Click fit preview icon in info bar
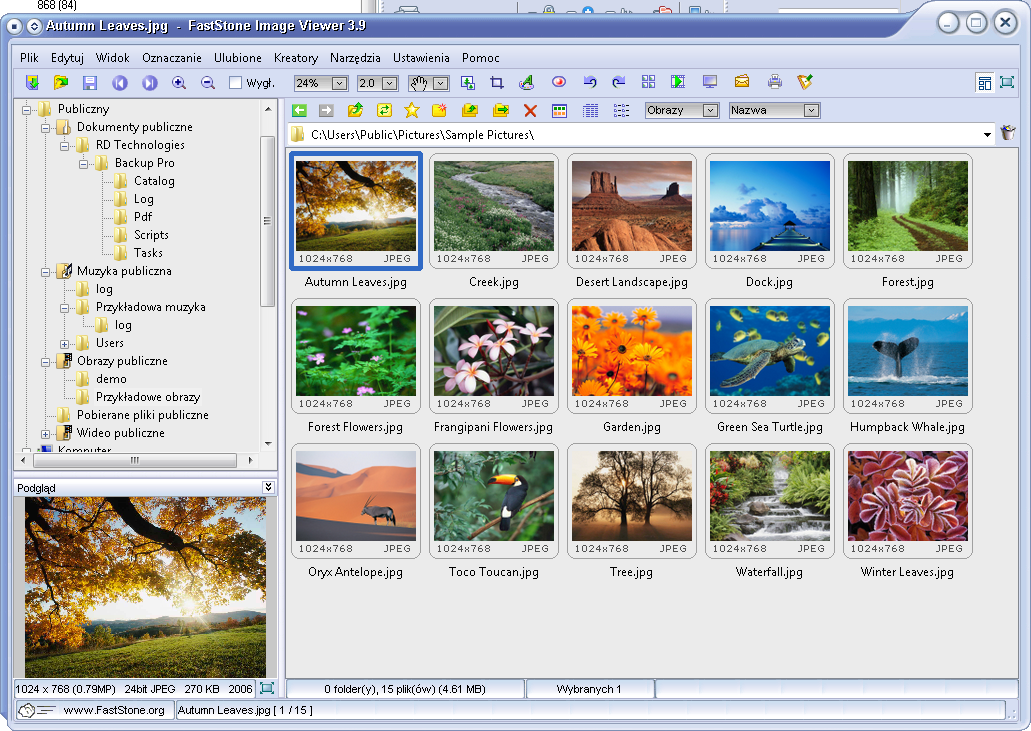Viewport: 1031px width, 731px height. click(267, 688)
